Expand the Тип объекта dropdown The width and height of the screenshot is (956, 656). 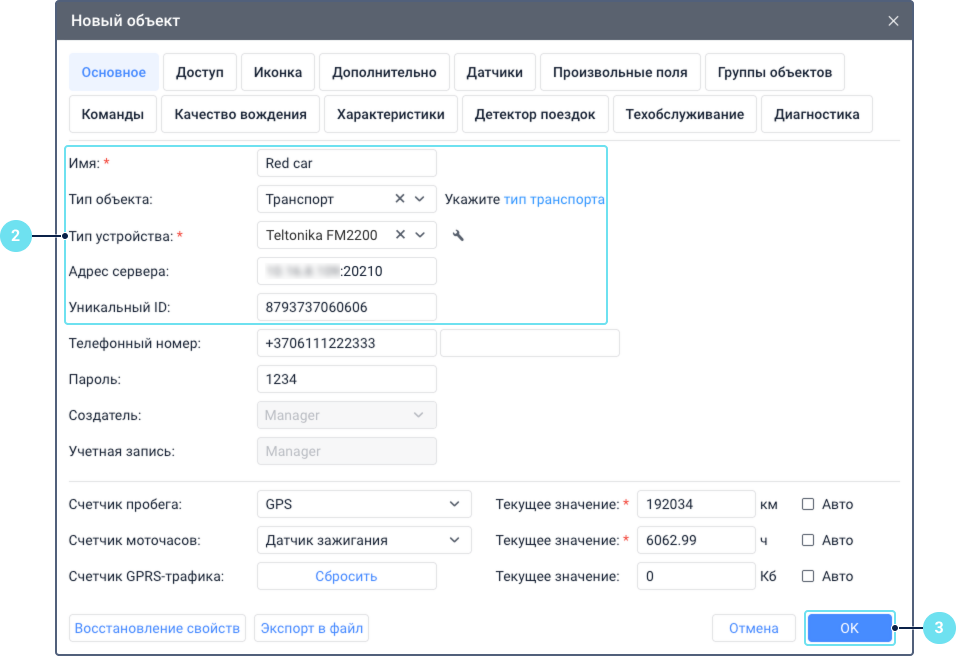tap(420, 199)
